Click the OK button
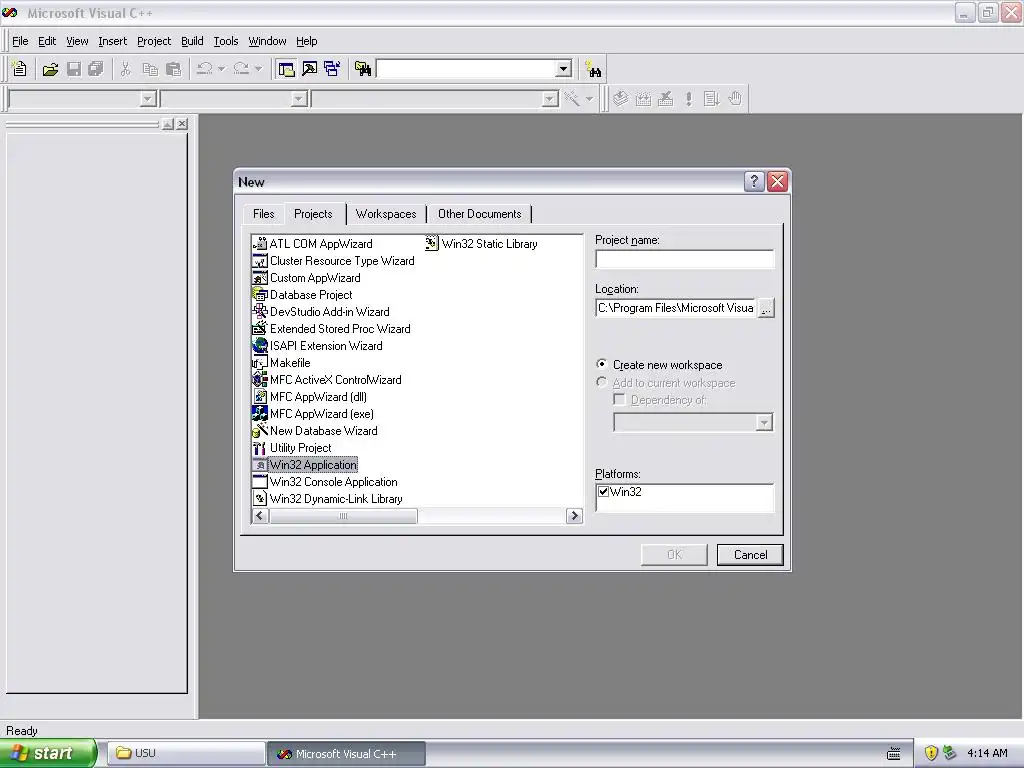Screen dimensions: 1024x768 click(674, 554)
